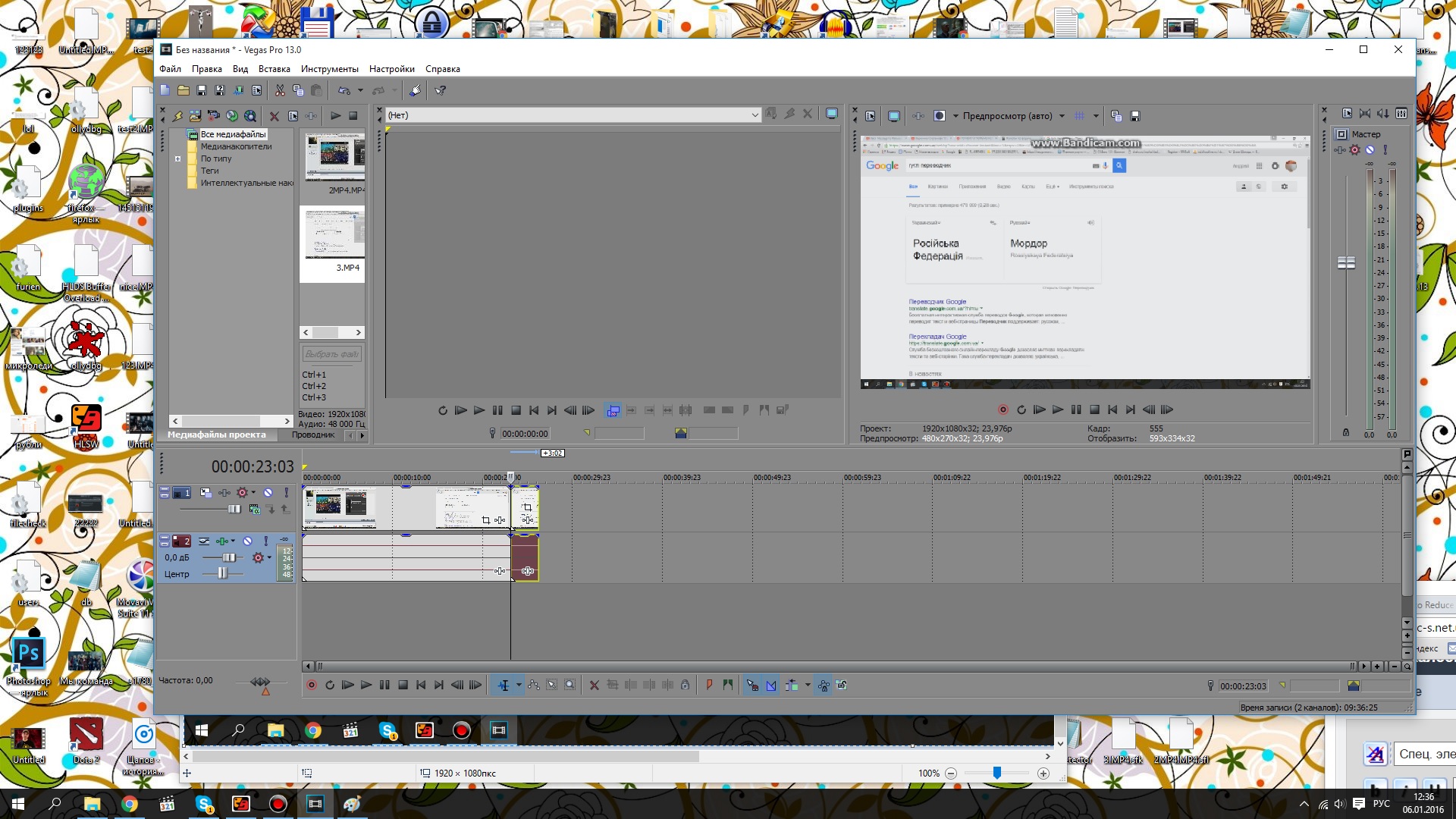Click the Import Media icon in media panel
This screenshot has width=1456, height=819.
click(x=196, y=116)
